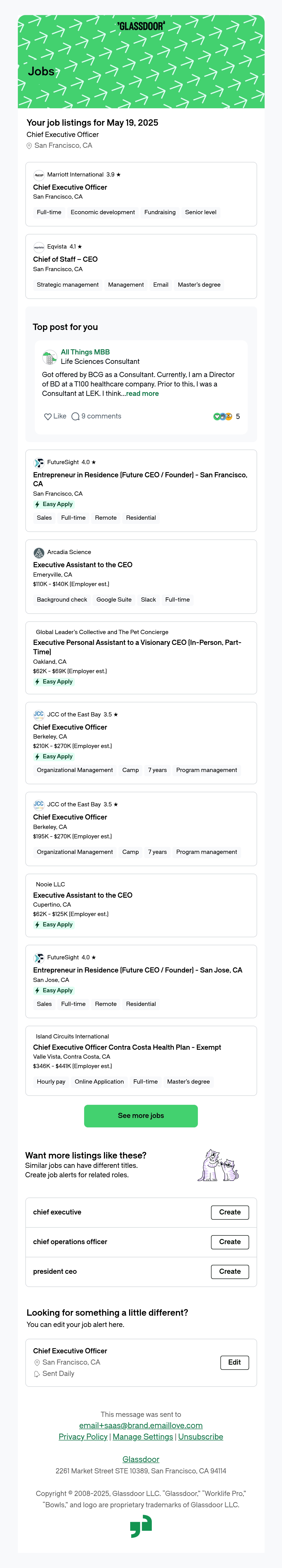This screenshot has height=1568, width=282.
Task: Click Easy Apply on Pet Concierge listing
Action: (x=54, y=682)
